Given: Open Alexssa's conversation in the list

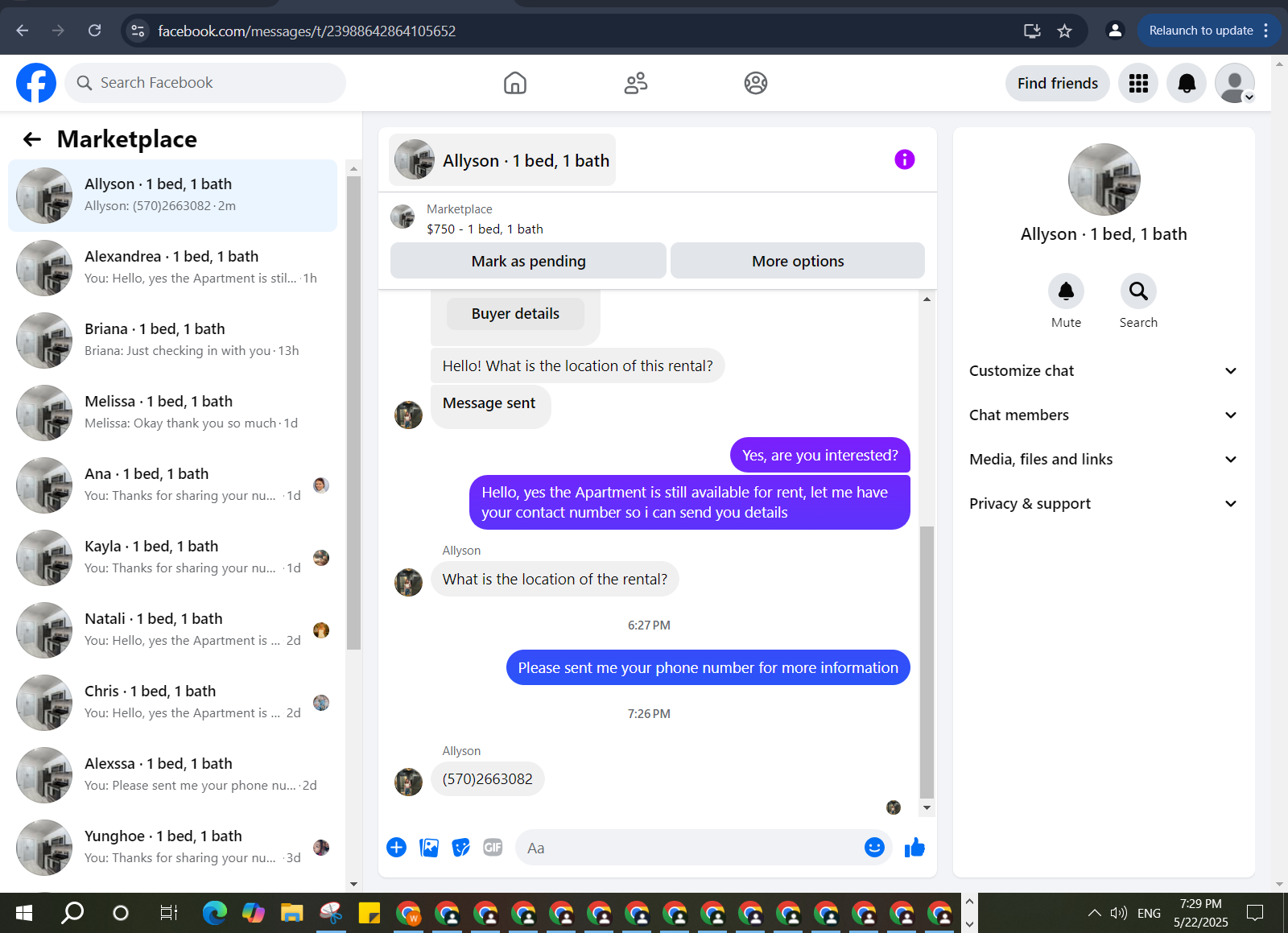Looking at the screenshot, I should pos(172,775).
